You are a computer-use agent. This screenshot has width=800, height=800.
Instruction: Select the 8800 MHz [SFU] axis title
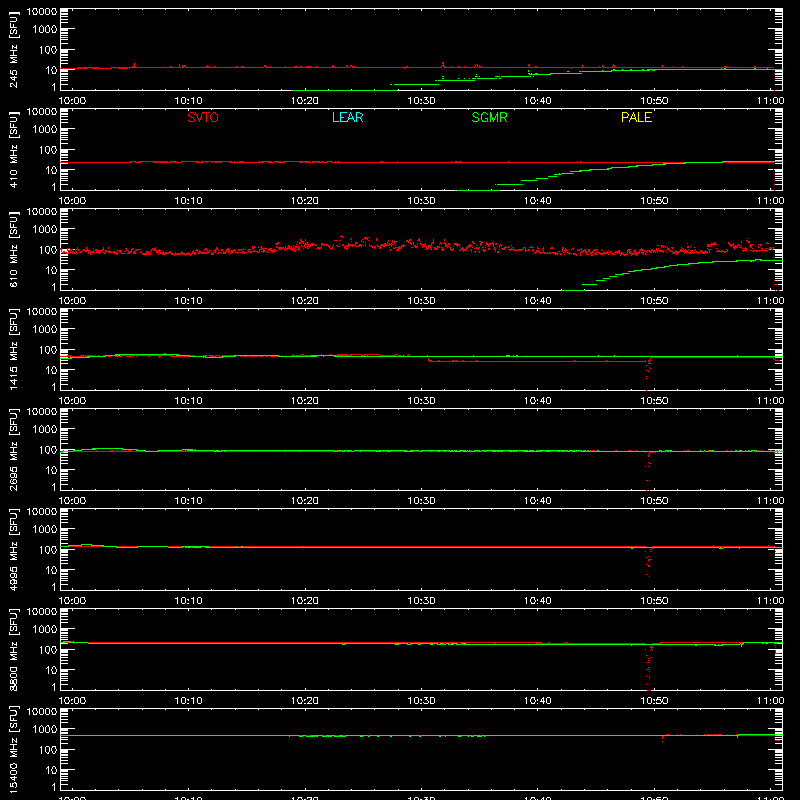[x=13, y=649]
